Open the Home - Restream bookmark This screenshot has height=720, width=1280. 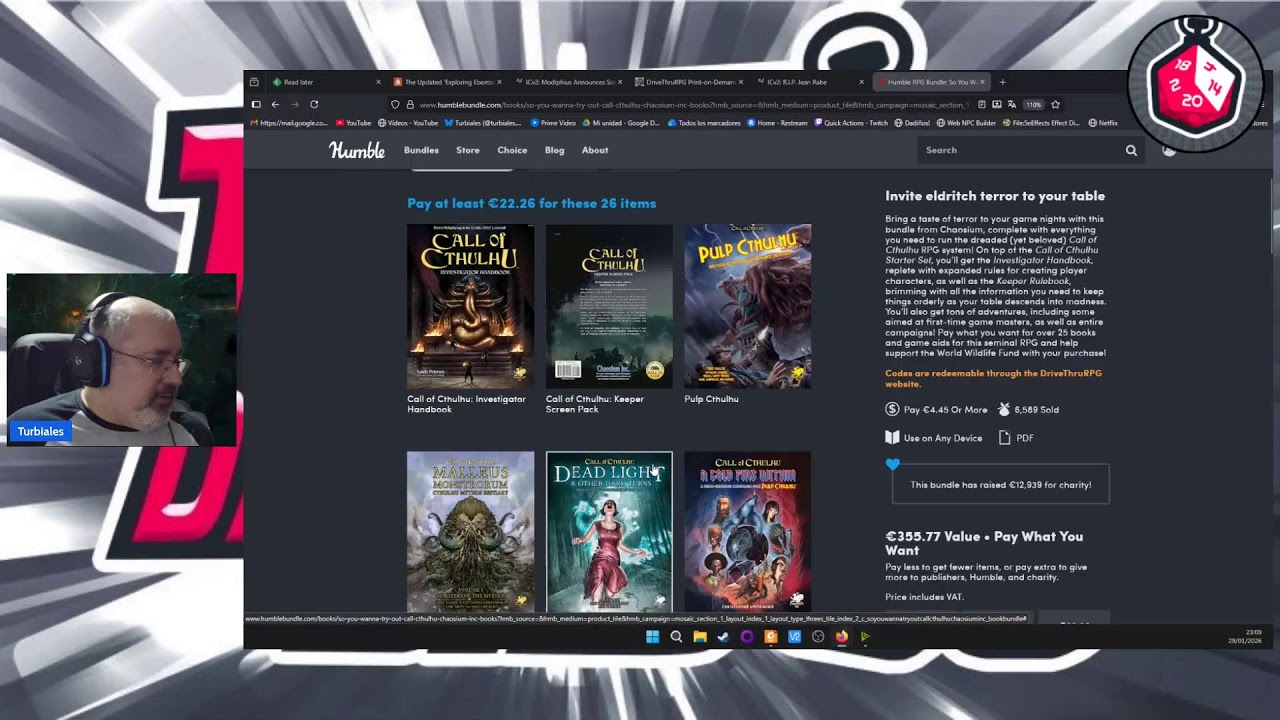point(777,123)
